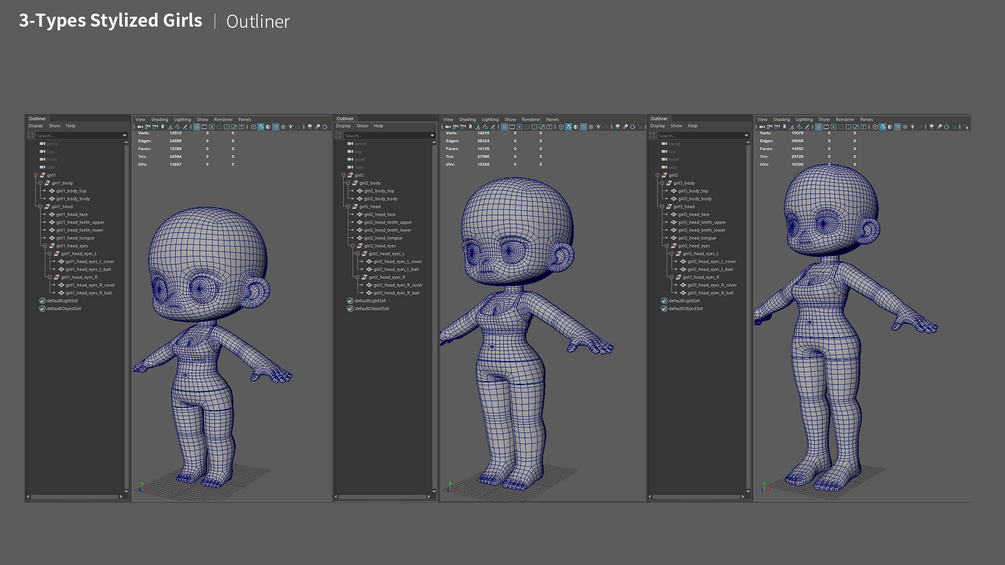This screenshot has height=565, width=1005.
Task: Select girl1_body_top mesh icon in outliner
Action: click(52, 191)
